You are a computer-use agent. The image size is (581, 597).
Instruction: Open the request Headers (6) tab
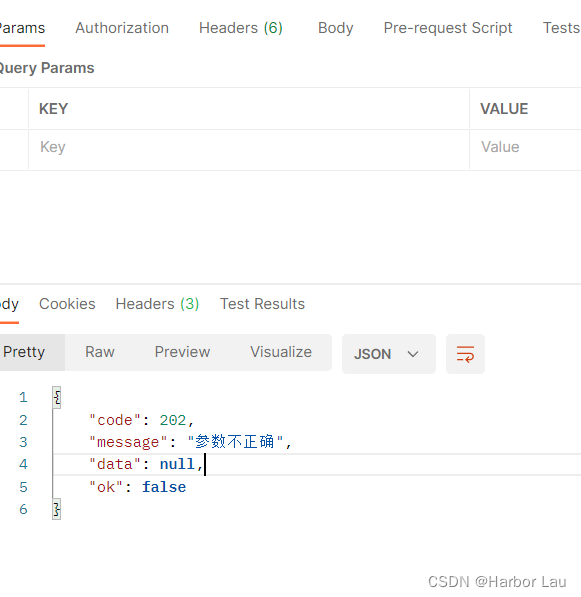241,28
